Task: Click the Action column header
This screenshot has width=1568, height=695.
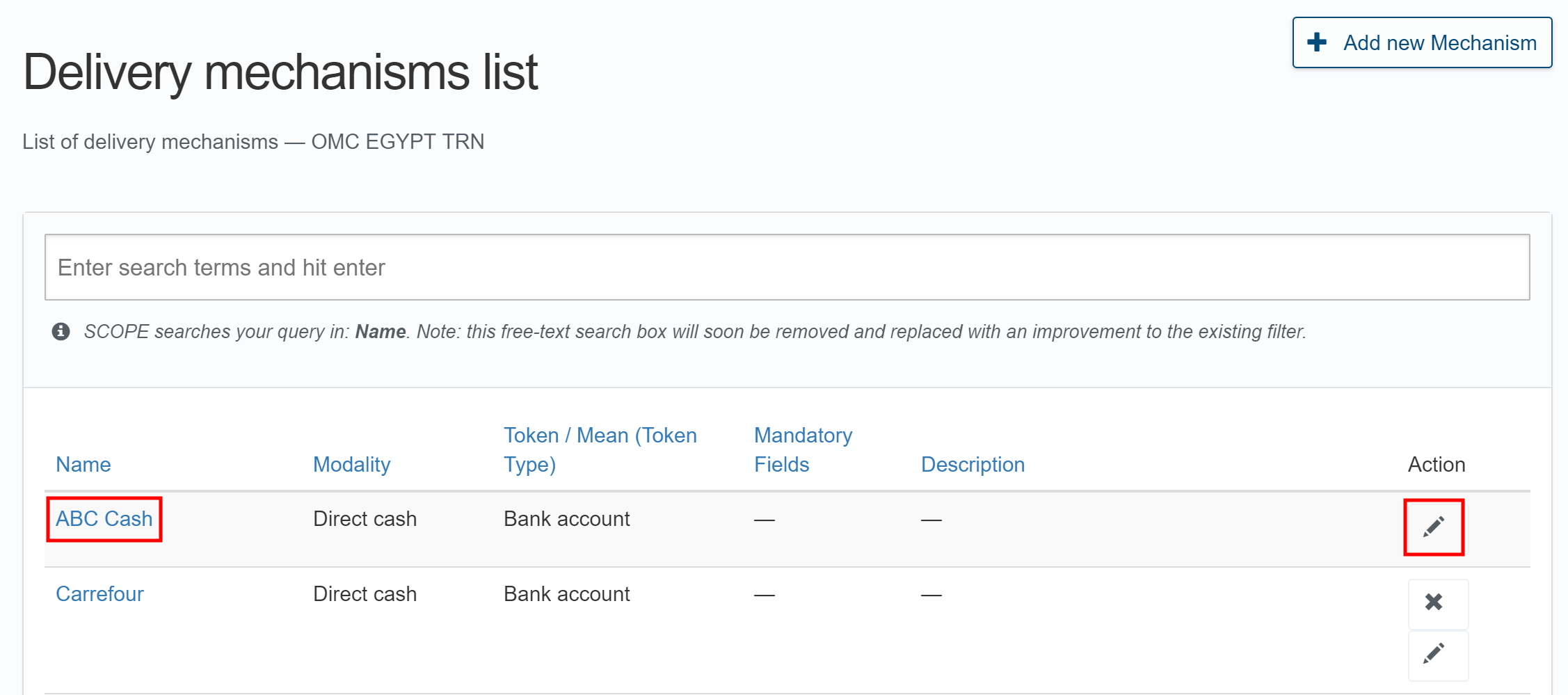Action: click(x=1436, y=464)
